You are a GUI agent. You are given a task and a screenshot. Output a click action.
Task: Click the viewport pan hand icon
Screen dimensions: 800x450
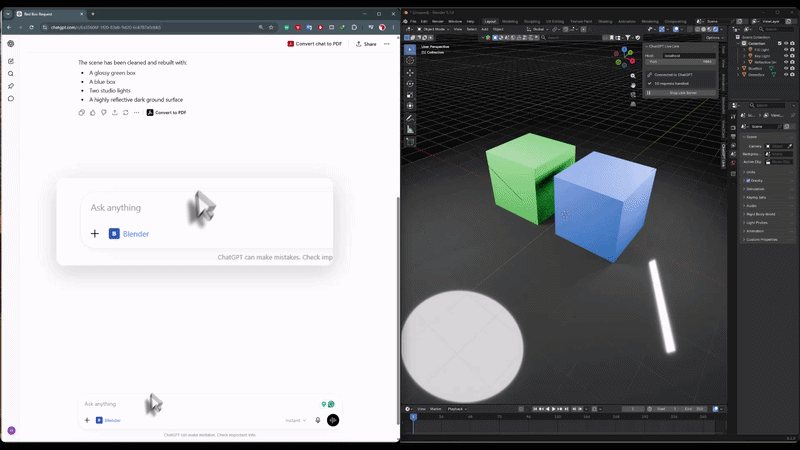click(x=633, y=85)
